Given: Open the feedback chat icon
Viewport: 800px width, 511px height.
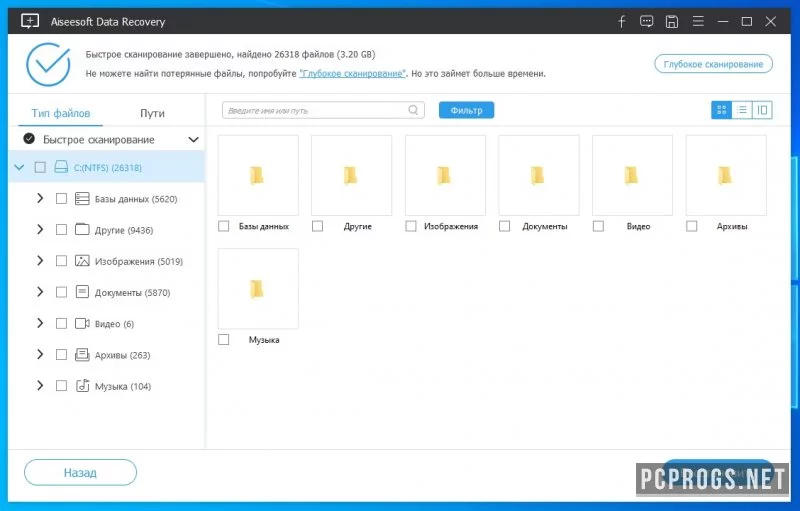Looking at the screenshot, I should click(x=646, y=21).
